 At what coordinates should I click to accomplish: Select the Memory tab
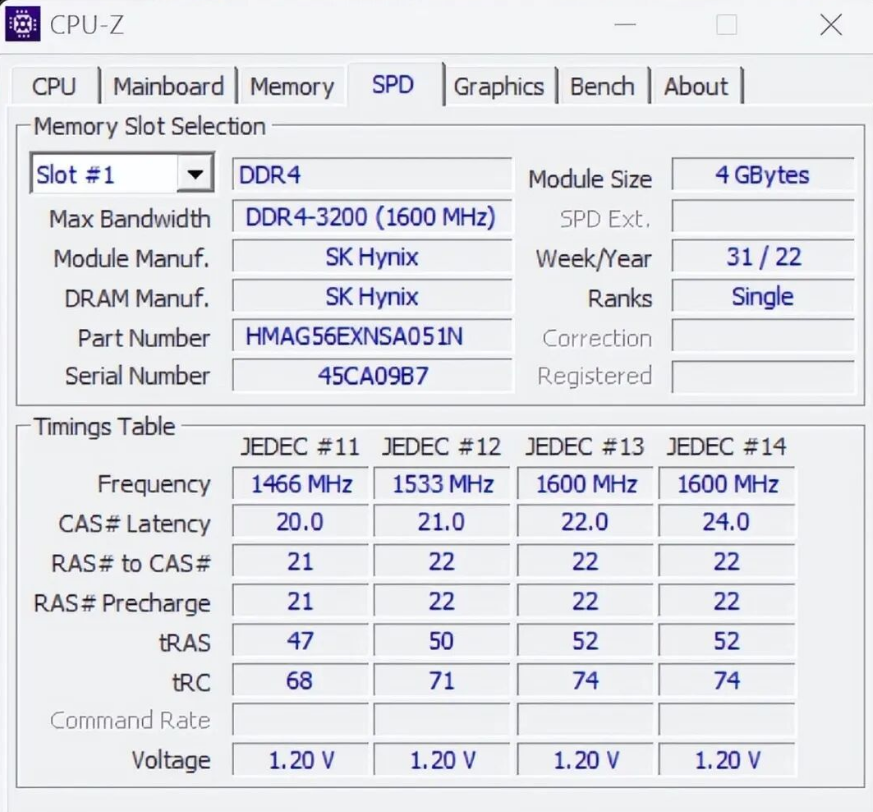pyautogui.click(x=291, y=87)
